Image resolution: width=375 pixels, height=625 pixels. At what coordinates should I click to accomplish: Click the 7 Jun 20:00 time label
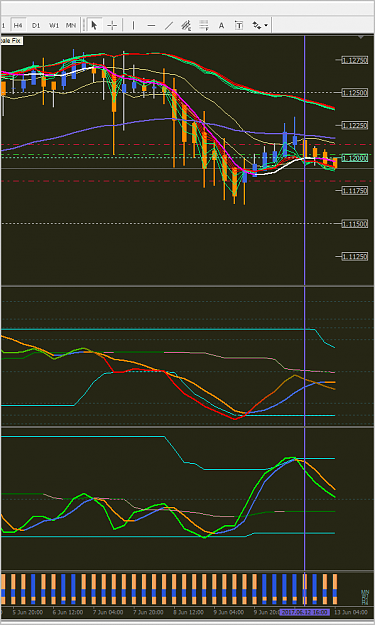coord(148,612)
